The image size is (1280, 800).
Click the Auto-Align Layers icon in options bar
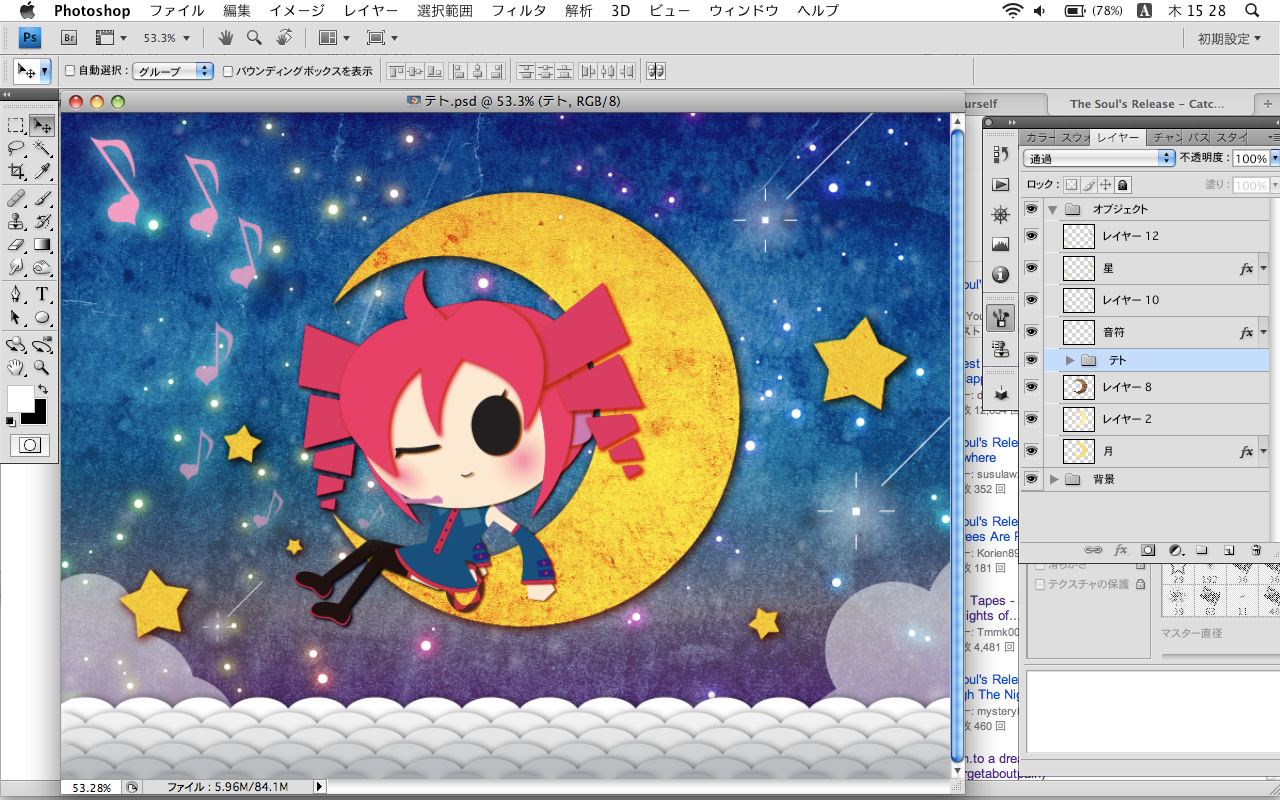pyautogui.click(x=656, y=71)
